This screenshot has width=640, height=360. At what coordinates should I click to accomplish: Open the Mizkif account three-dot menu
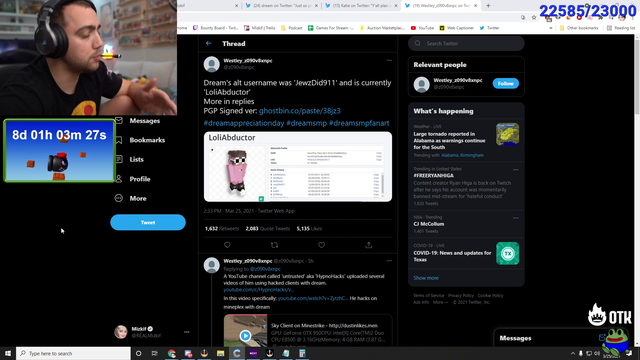(187, 332)
